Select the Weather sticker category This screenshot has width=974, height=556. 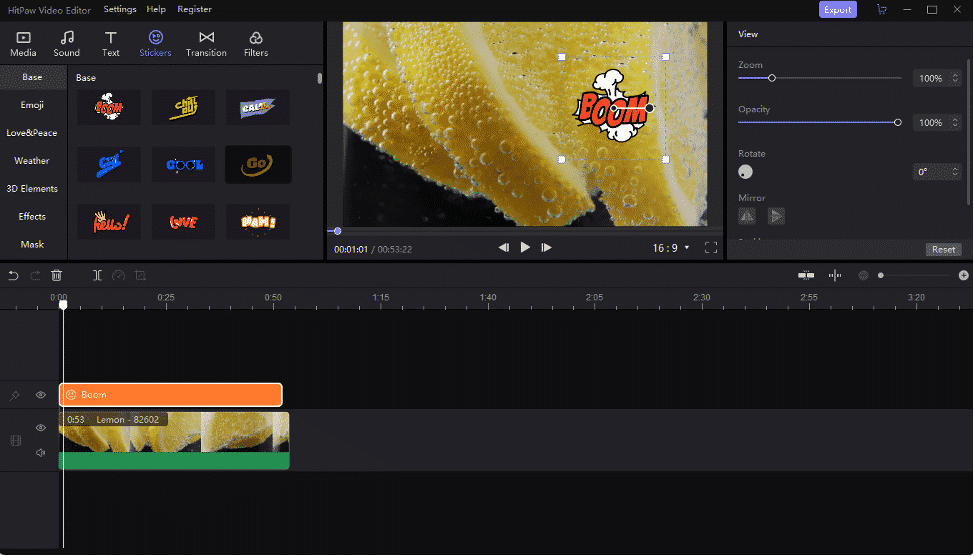point(32,161)
